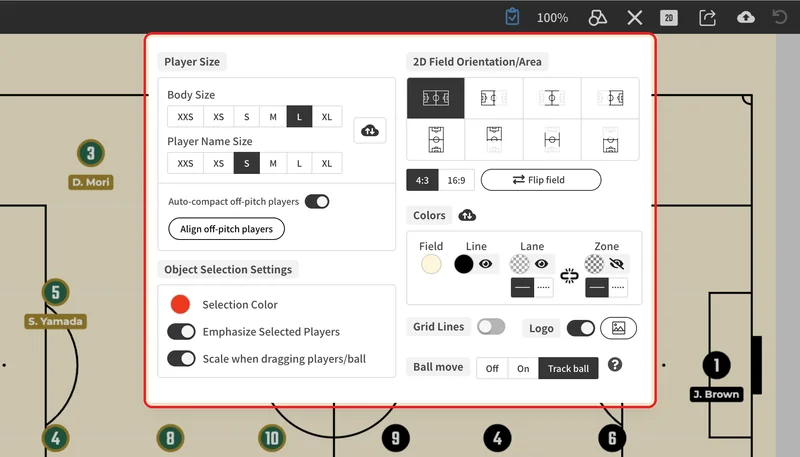Screen dimensions: 800x457
Task: Select player 5 S. Yamada
Action: [x=56, y=292]
